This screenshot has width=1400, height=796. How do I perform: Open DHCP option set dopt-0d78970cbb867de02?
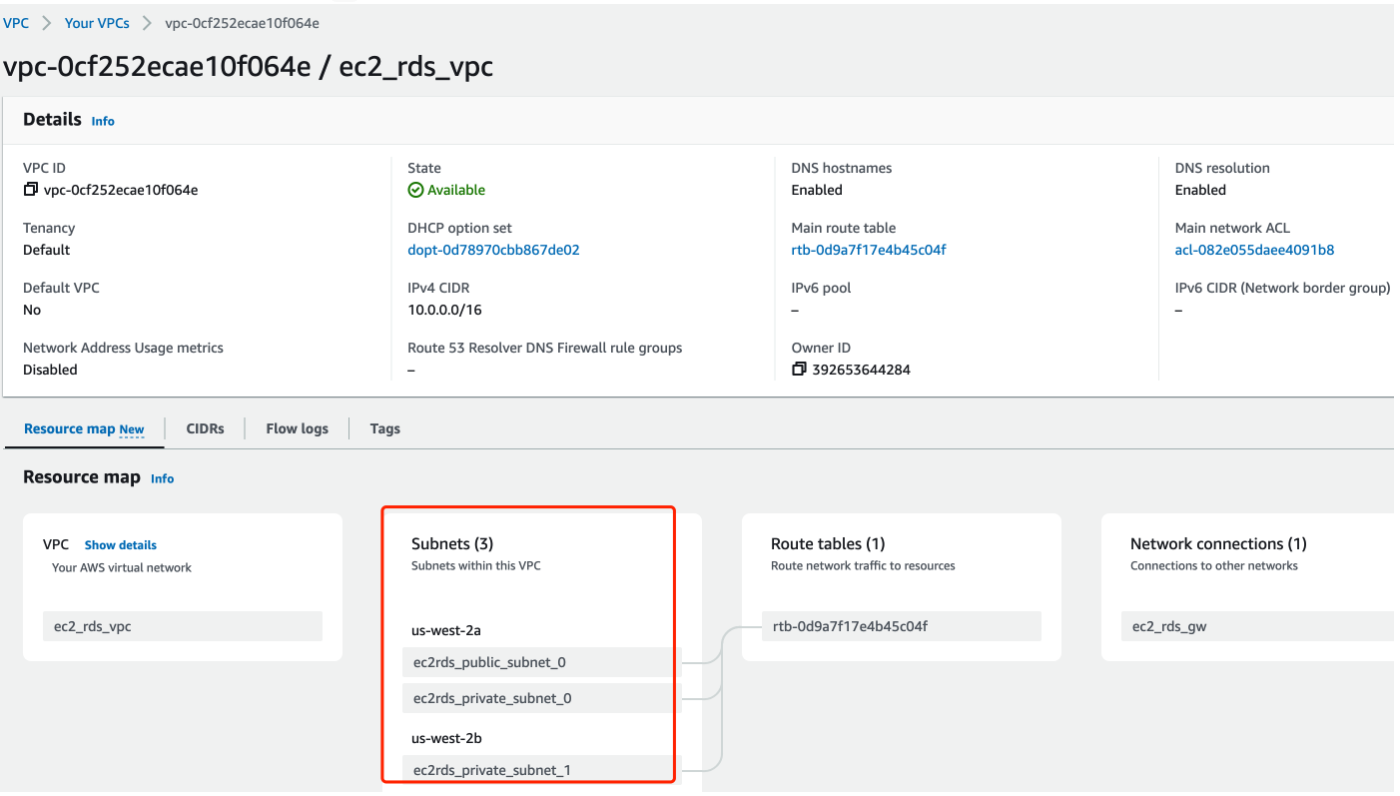[x=493, y=250]
